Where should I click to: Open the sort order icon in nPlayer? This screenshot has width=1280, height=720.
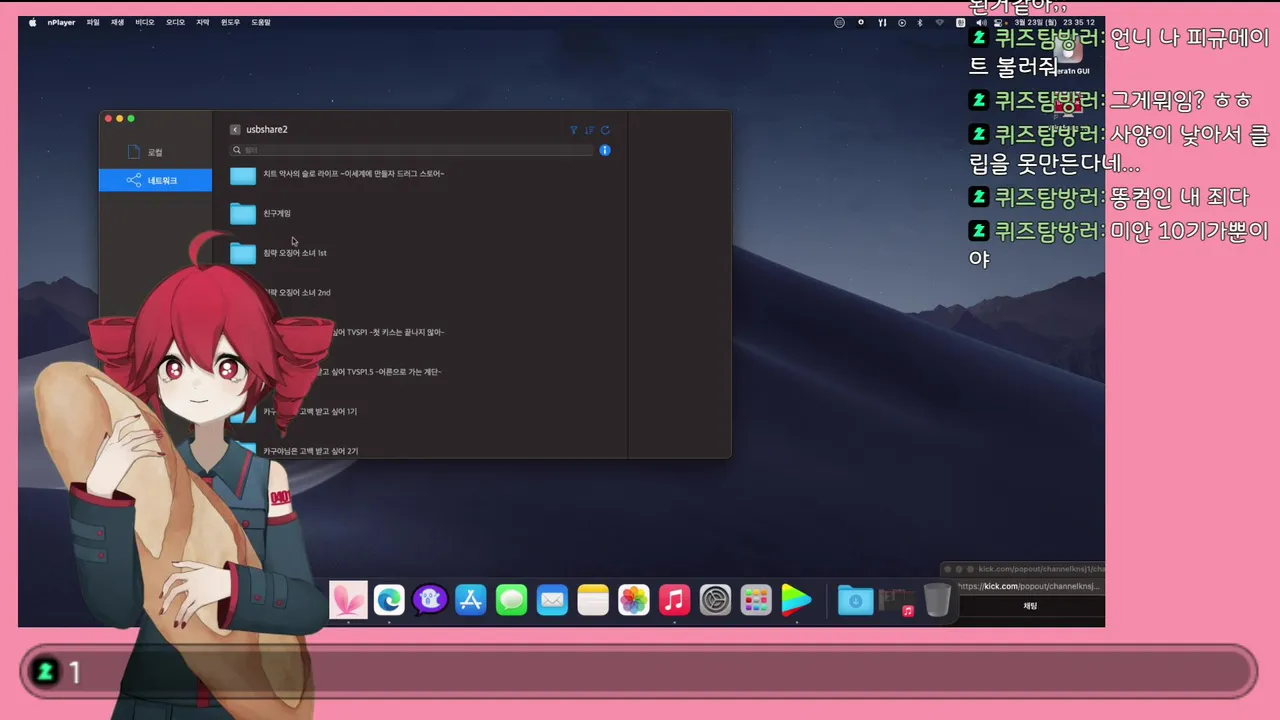click(590, 130)
